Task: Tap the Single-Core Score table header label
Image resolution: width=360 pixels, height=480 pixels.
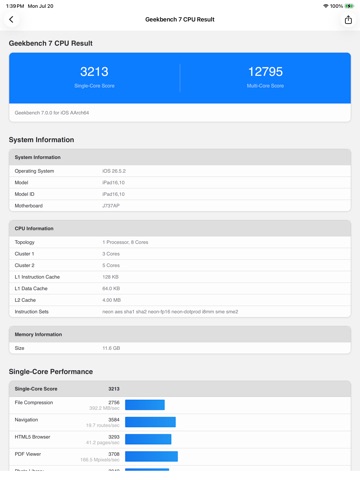Action: 36,389
